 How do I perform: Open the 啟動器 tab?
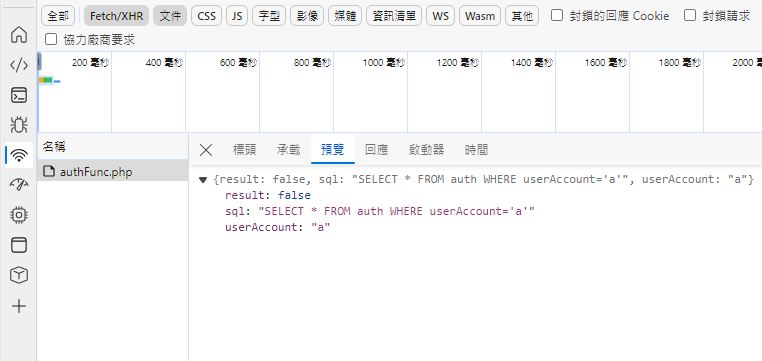click(426, 150)
